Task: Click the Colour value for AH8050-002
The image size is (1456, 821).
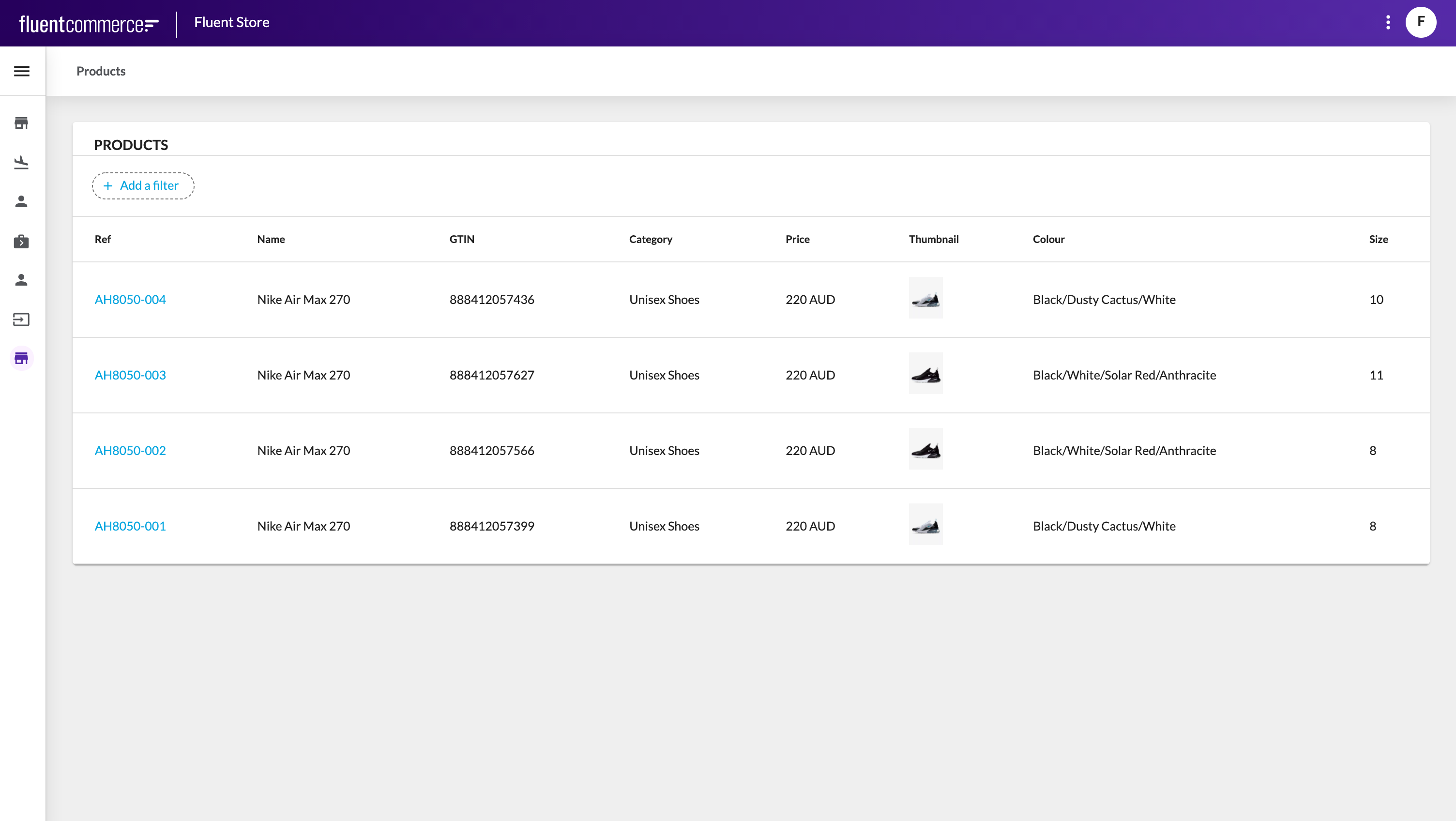Action: [1124, 450]
